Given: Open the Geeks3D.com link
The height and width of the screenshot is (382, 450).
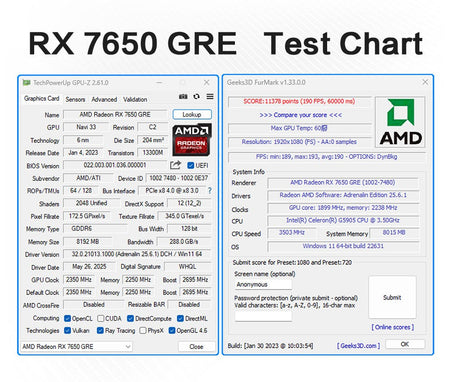Looking at the screenshot, I should 358,346.
